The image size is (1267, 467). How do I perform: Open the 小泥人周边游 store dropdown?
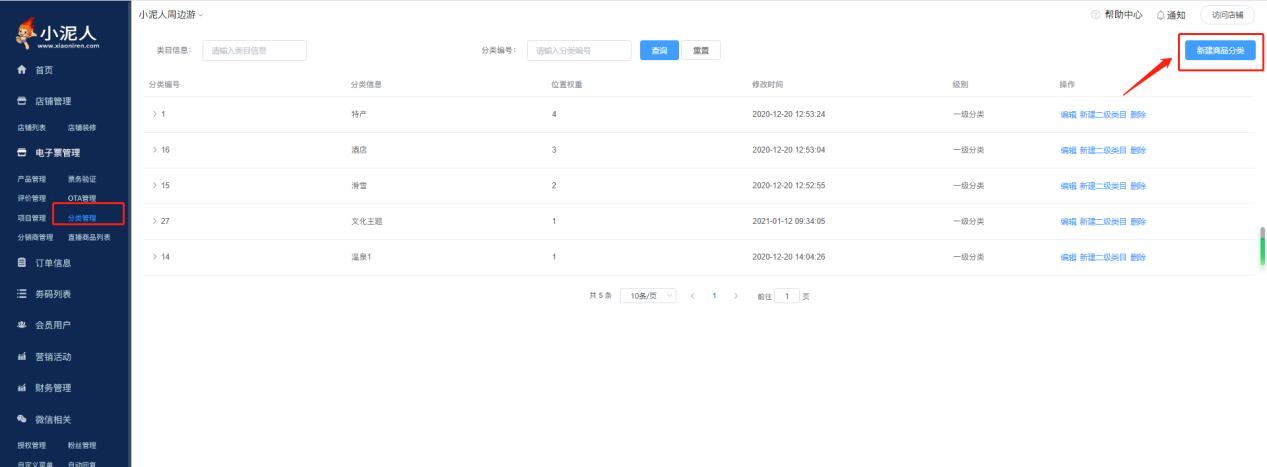[171, 14]
